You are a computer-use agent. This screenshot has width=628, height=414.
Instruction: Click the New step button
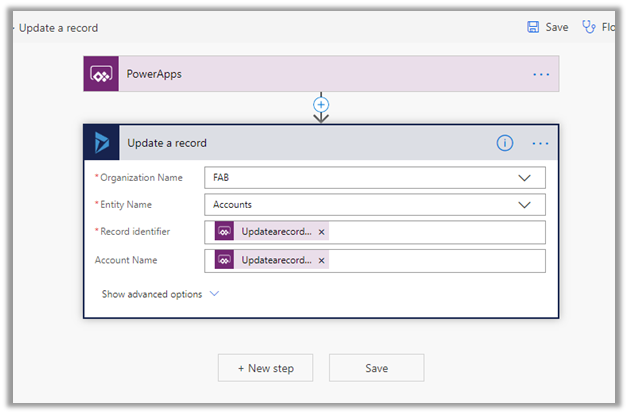pyautogui.click(x=265, y=368)
